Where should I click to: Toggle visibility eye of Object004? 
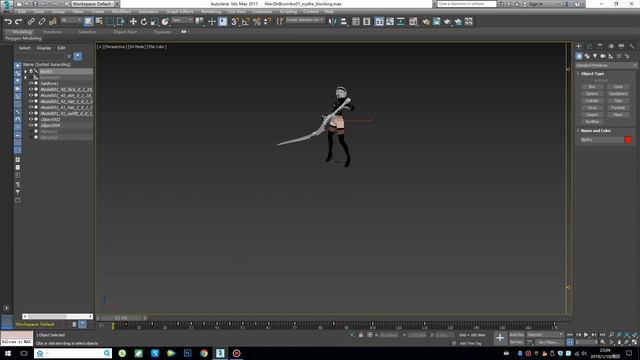[x=31, y=126]
